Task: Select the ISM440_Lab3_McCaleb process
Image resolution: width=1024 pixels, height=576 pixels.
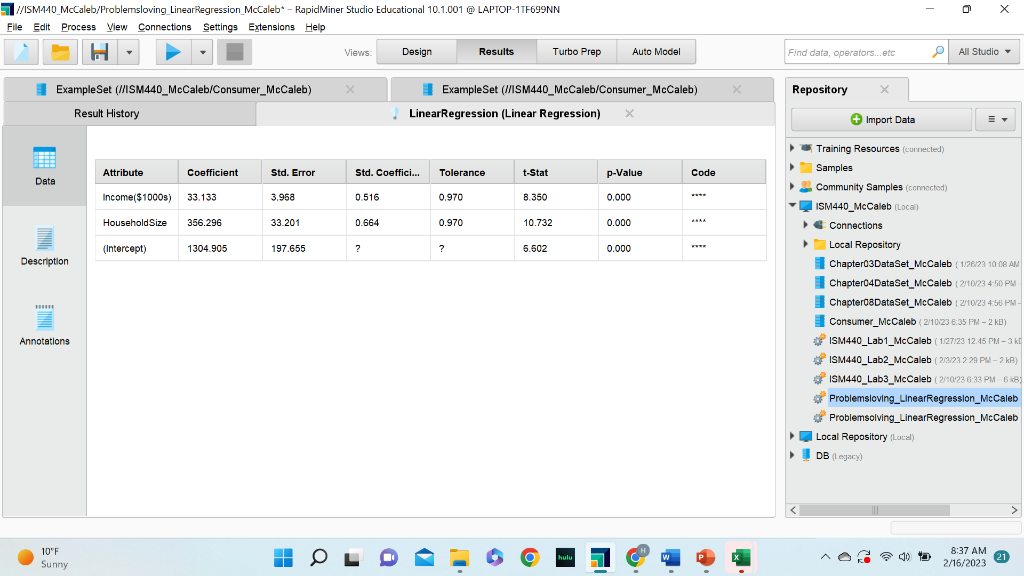Action: coord(880,379)
